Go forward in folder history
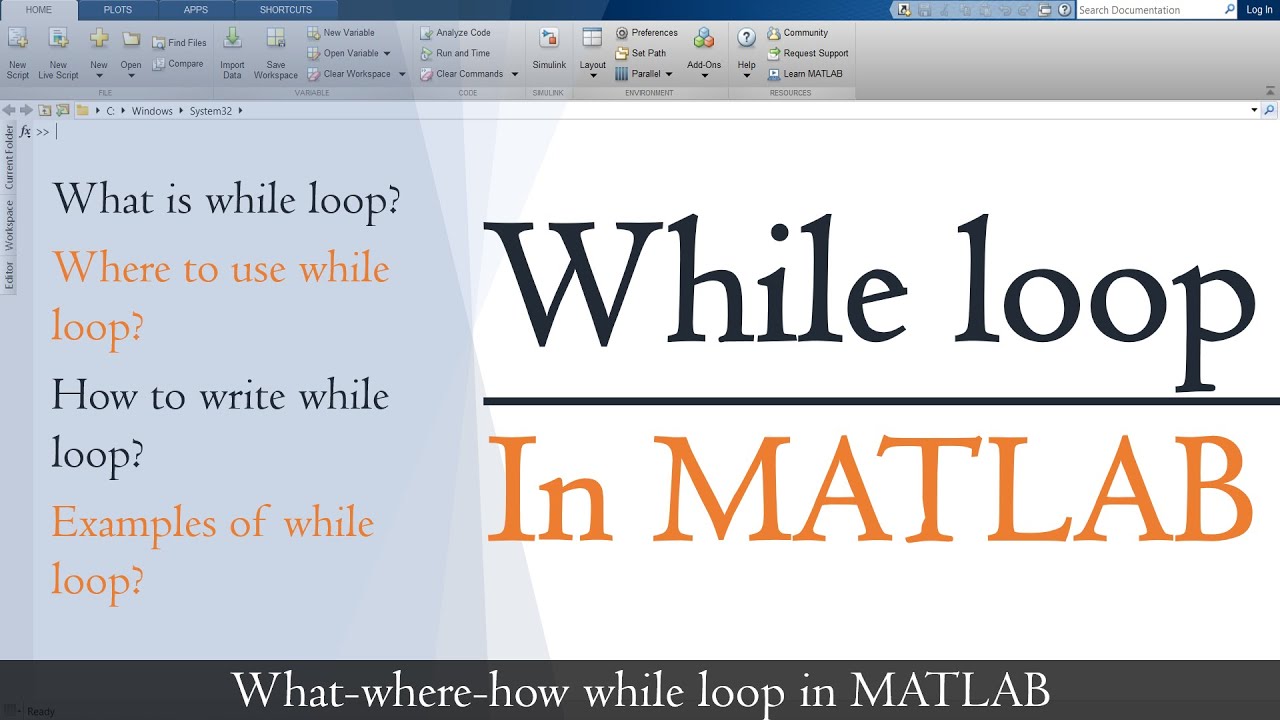Screen dimensions: 1280x720 coord(27,111)
